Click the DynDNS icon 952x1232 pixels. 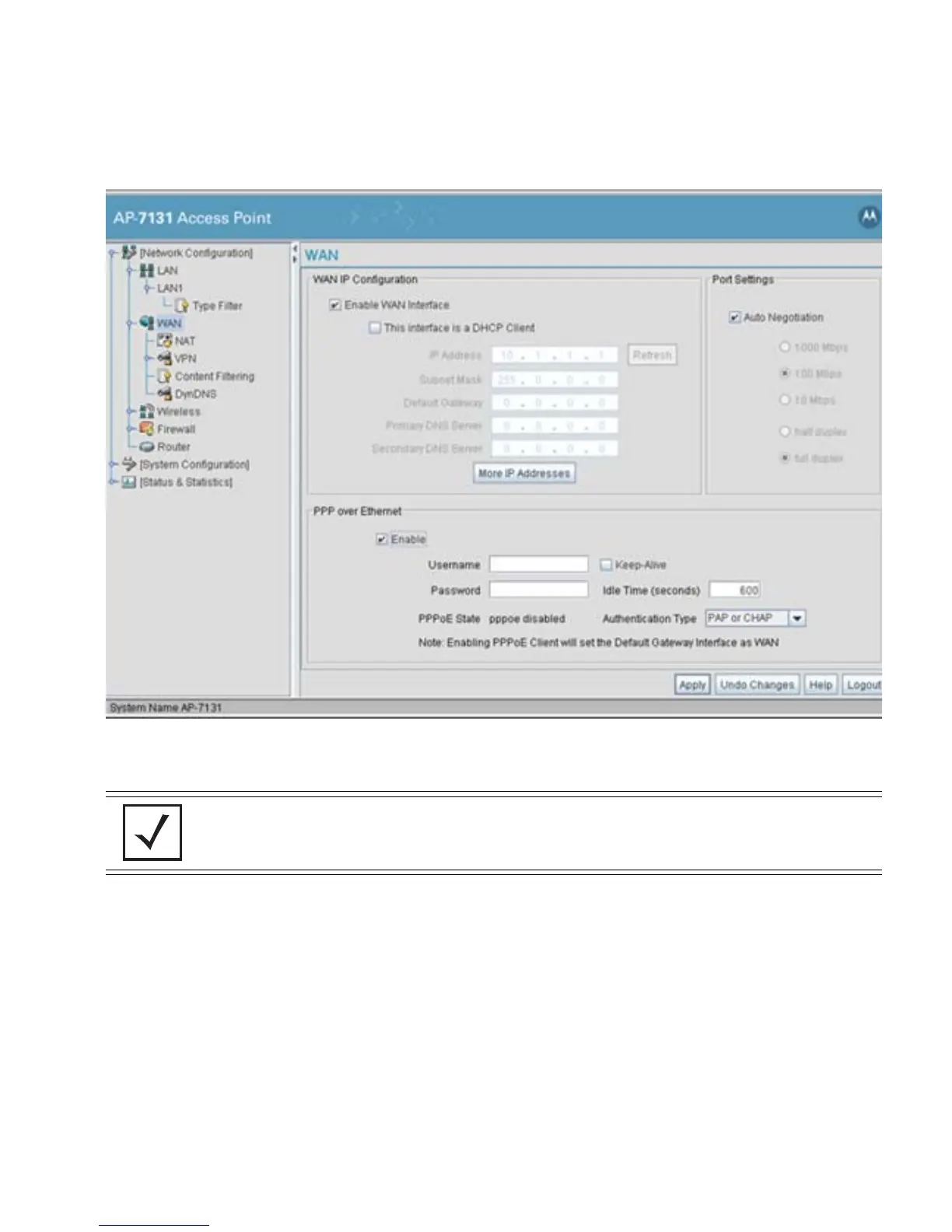[x=164, y=394]
